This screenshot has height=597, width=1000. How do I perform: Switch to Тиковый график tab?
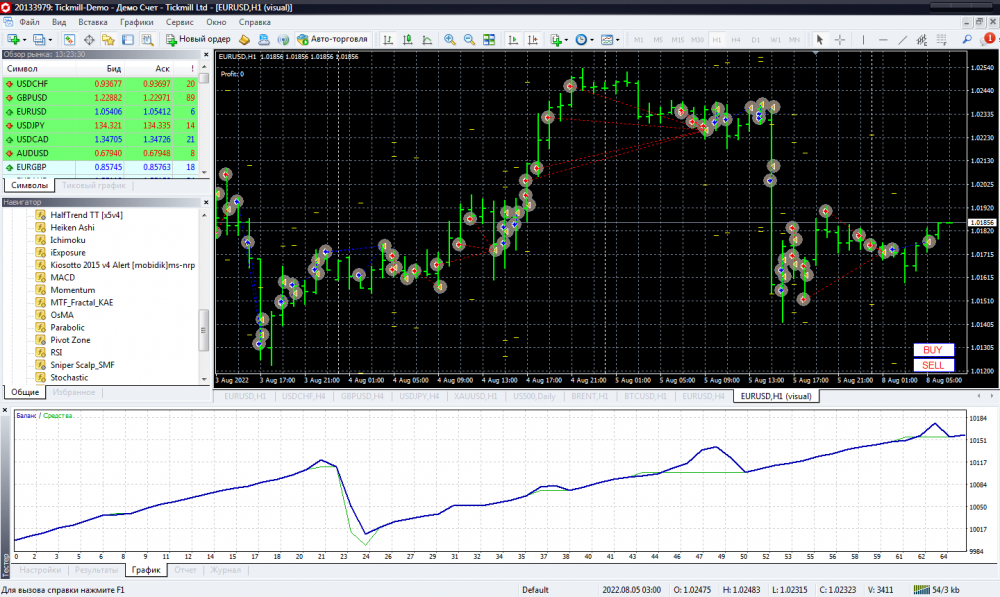click(94, 186)
